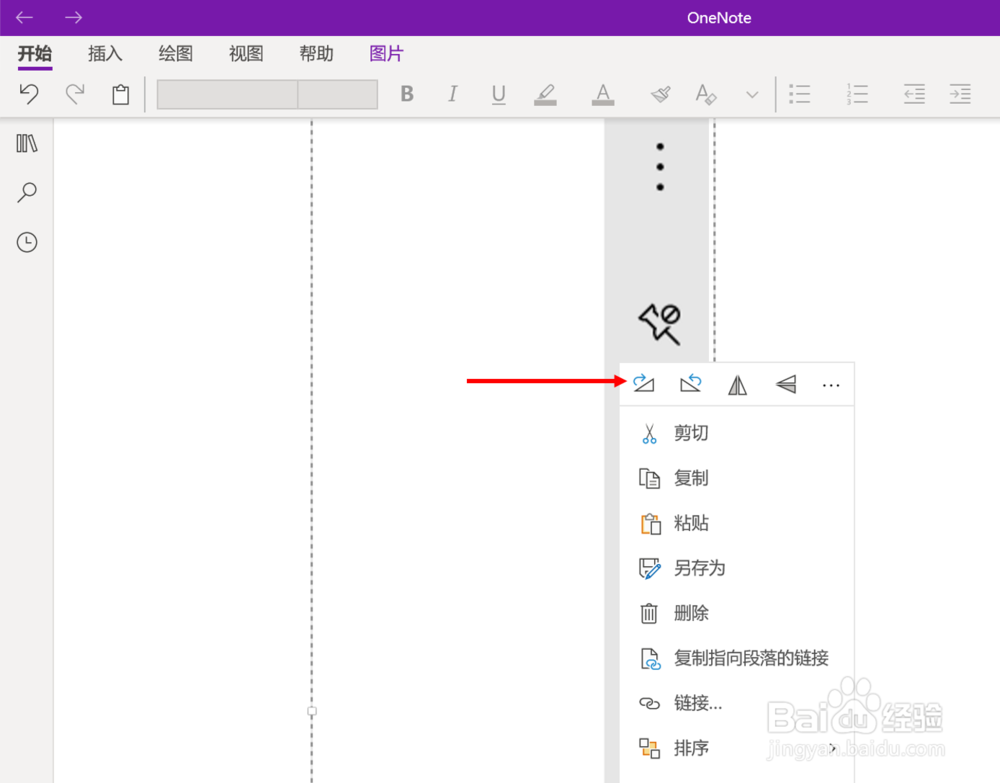
Task: Flip the picture horizontally
Action: coord(737,384)
